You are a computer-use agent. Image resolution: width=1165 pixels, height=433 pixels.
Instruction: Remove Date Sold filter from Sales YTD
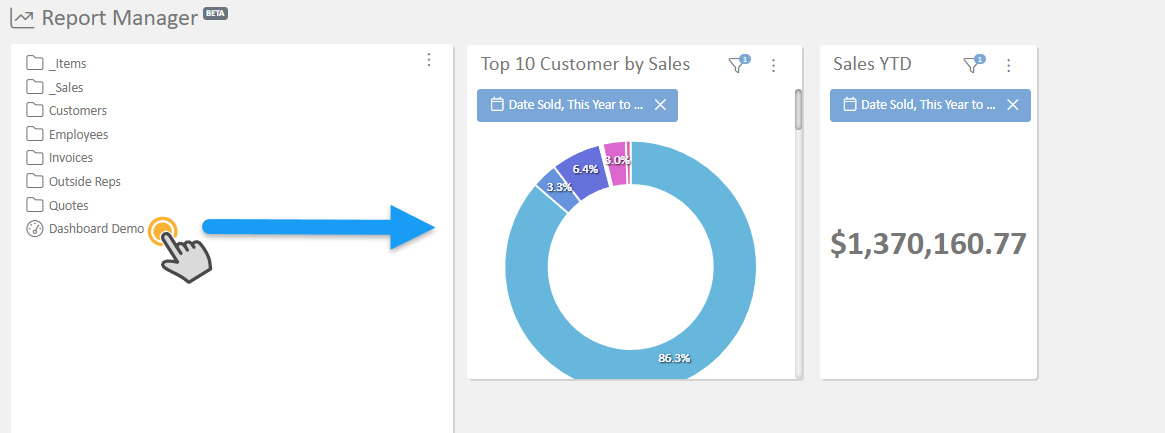[1013, 105]
